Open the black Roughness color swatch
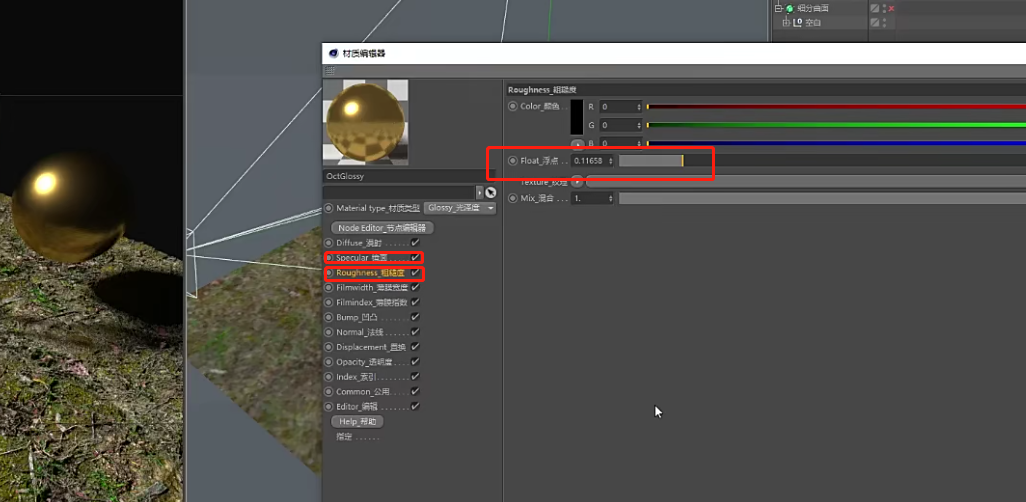1026x502 pixels. 576,117
